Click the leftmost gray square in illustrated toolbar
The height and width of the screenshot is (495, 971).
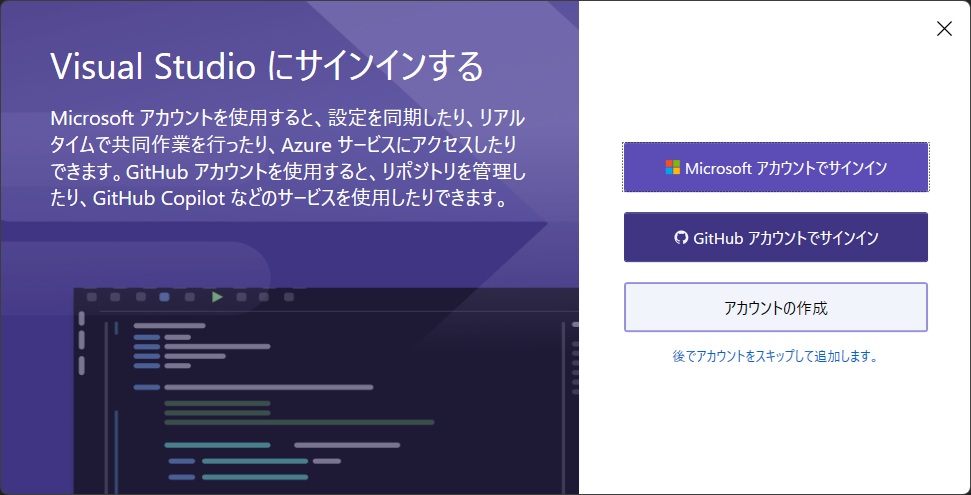coord(92,297)
